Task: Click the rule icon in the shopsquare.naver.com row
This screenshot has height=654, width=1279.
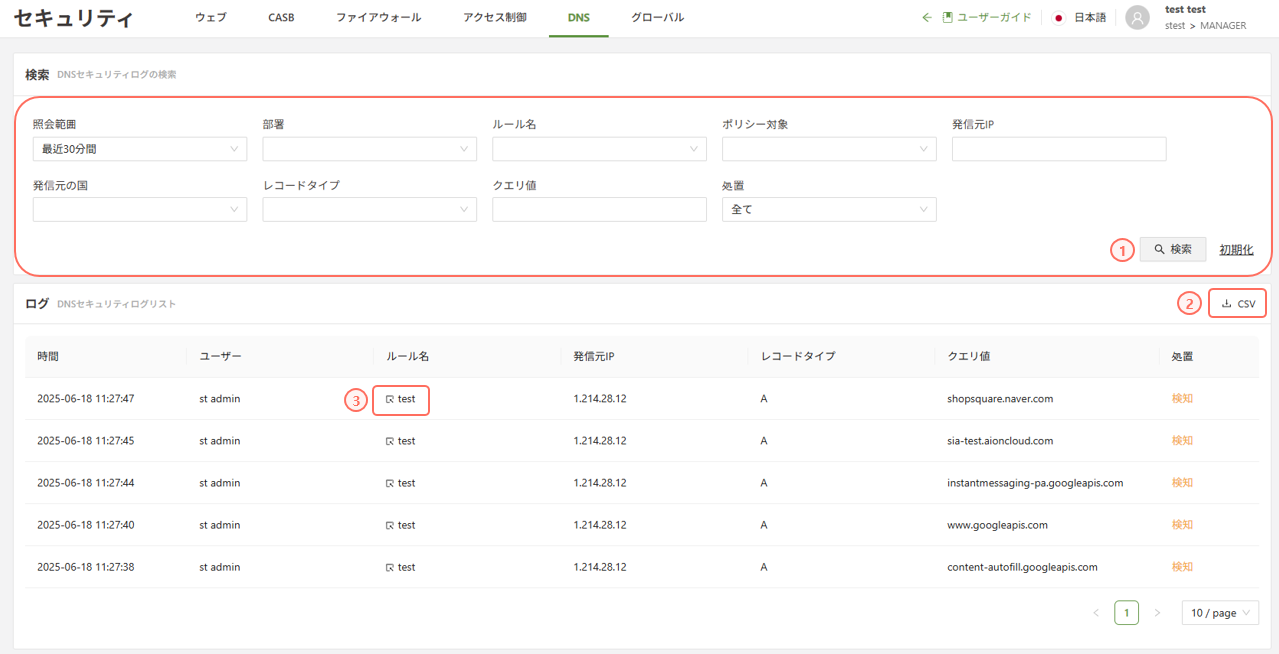Action: pyautogui.click(x=390, y=399)
